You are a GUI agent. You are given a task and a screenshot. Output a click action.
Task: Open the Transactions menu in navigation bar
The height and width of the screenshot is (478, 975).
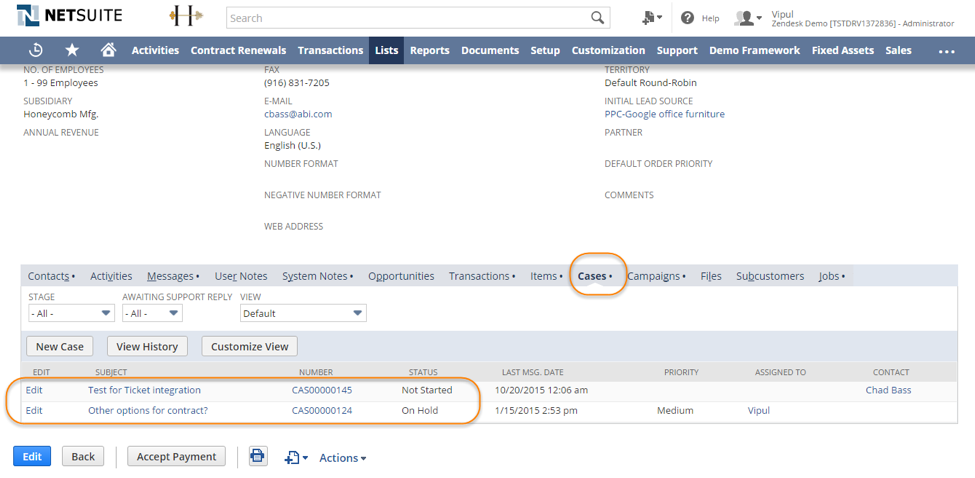tap(330, 50)
